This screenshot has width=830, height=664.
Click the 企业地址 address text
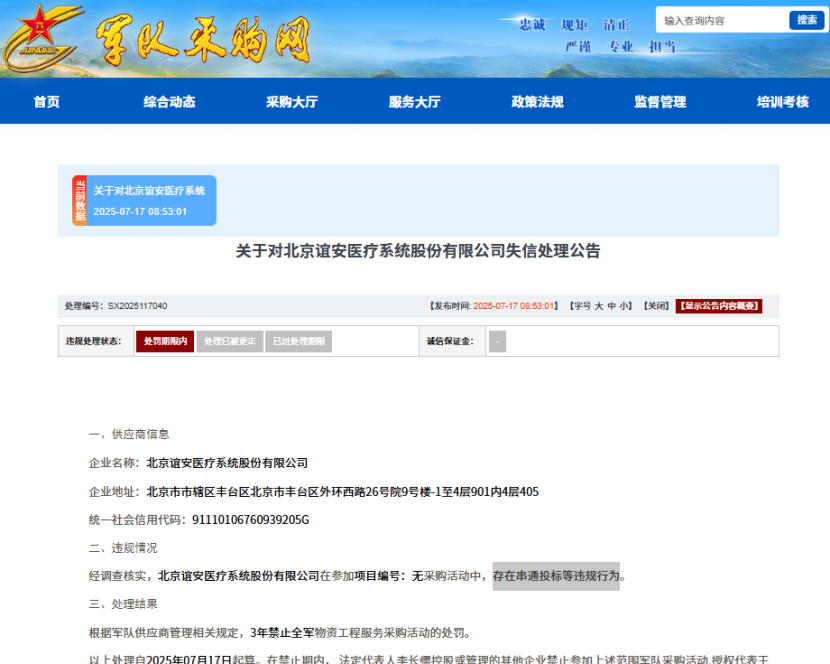342,492
